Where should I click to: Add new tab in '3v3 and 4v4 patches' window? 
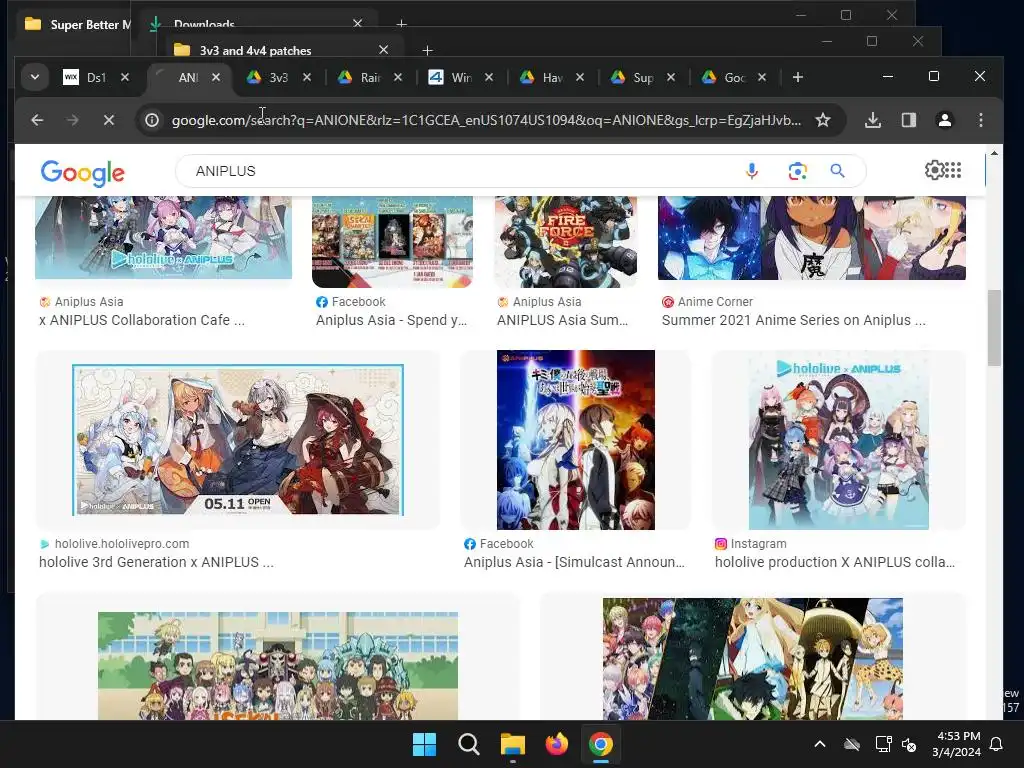coord(427,50)
